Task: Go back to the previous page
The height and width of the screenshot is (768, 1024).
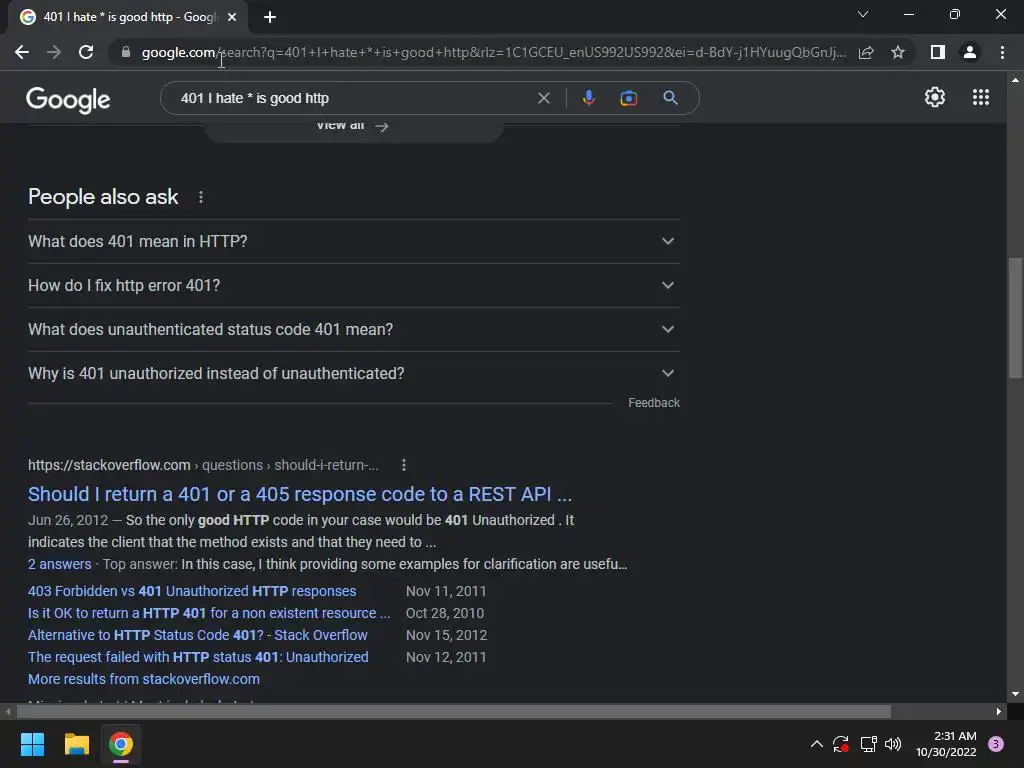Action: 22,52
